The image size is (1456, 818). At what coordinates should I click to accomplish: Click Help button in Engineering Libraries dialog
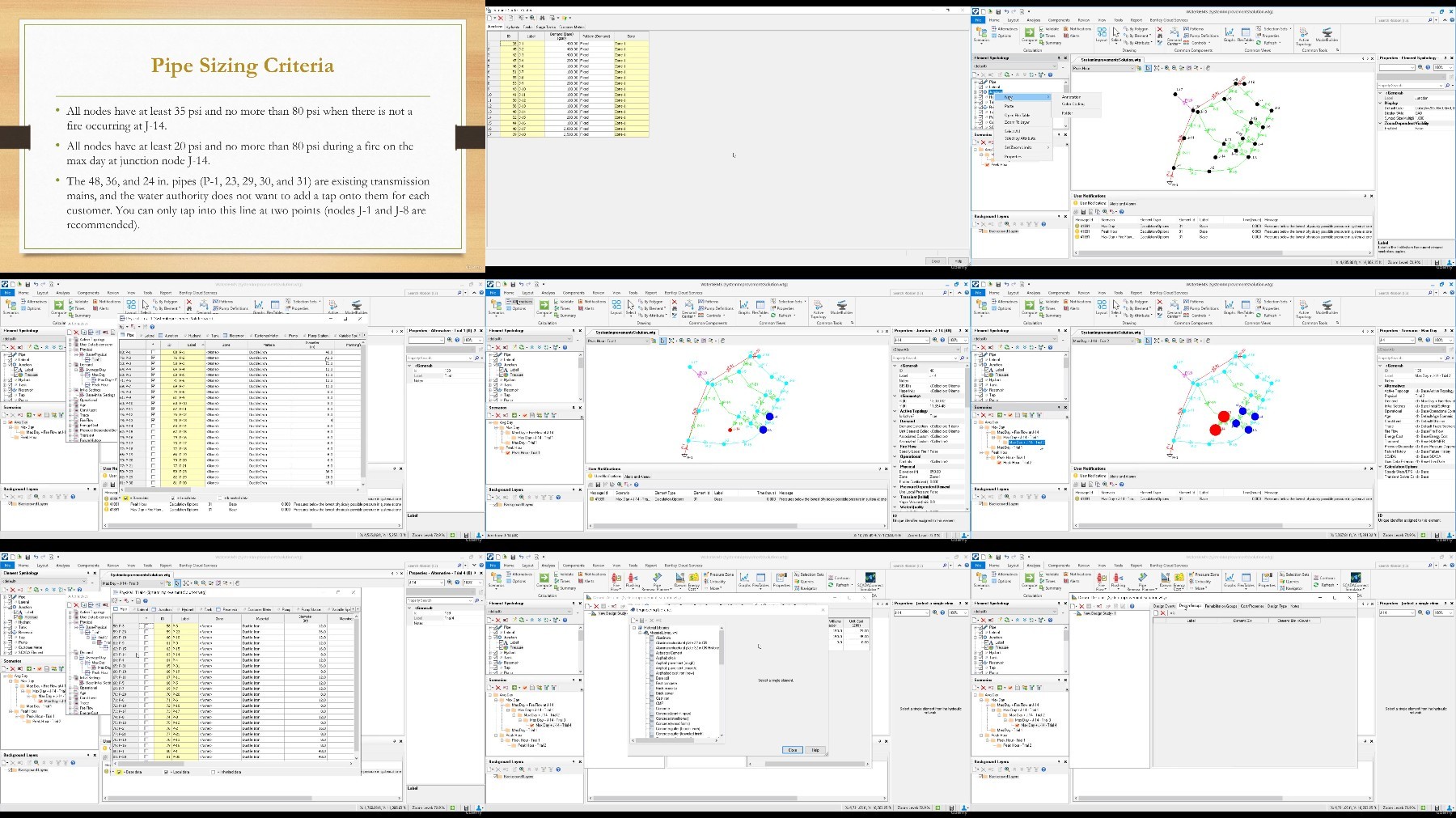pos(815,750)
